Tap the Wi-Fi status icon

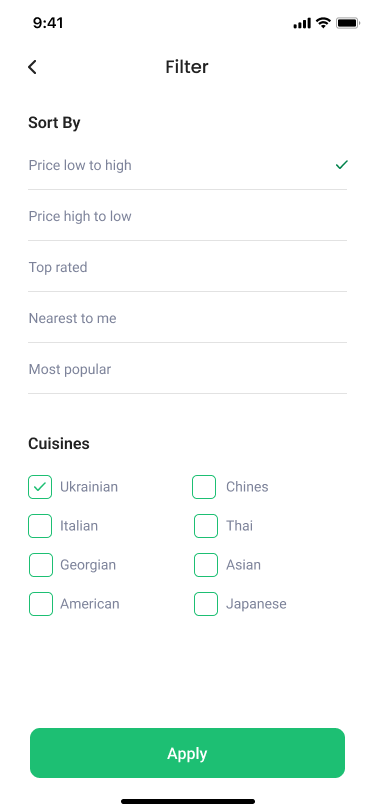323,23
